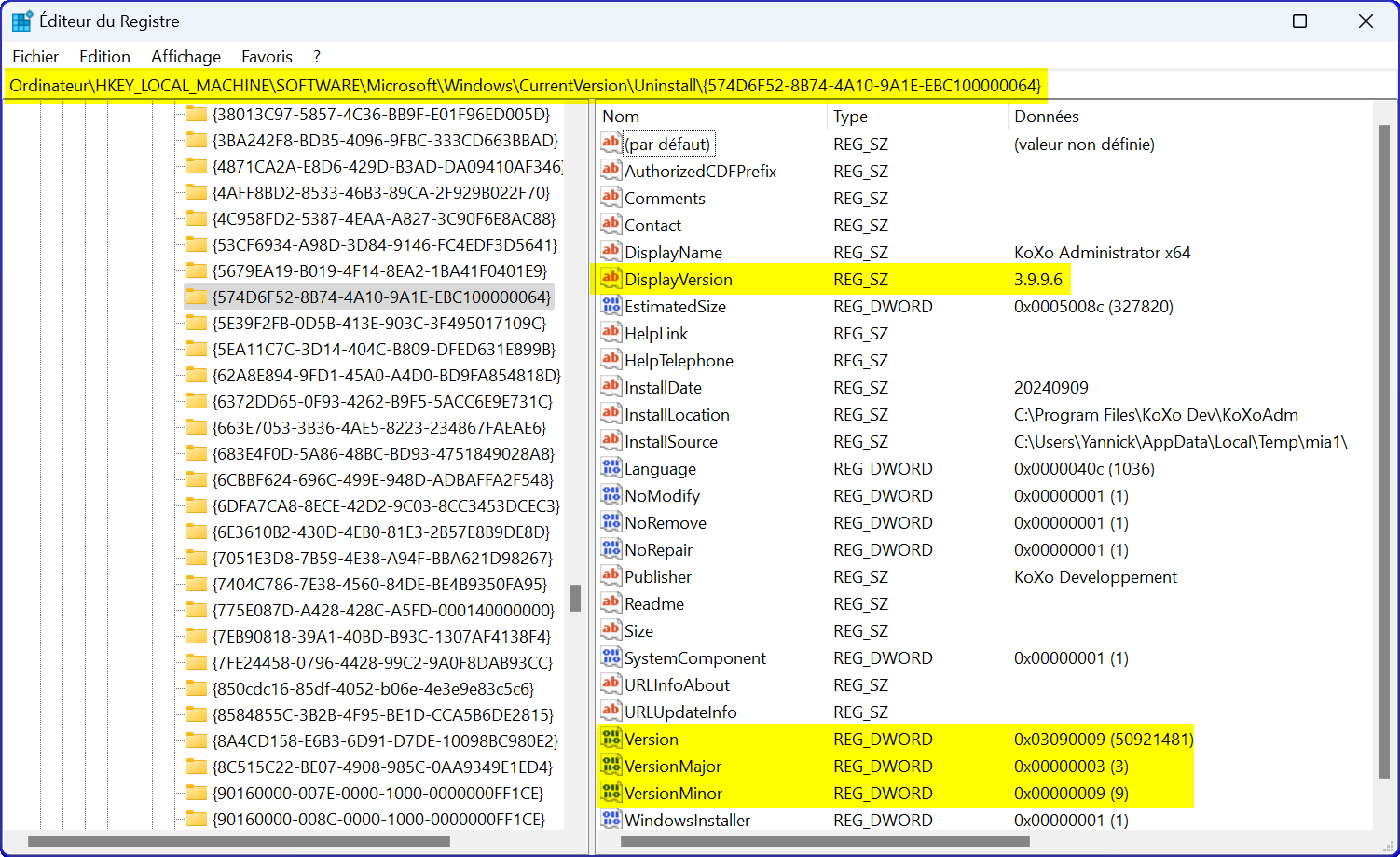Click the string icon beside (par défaut)
This screenshot has height=857, width=1400.
tap(611, 143)
